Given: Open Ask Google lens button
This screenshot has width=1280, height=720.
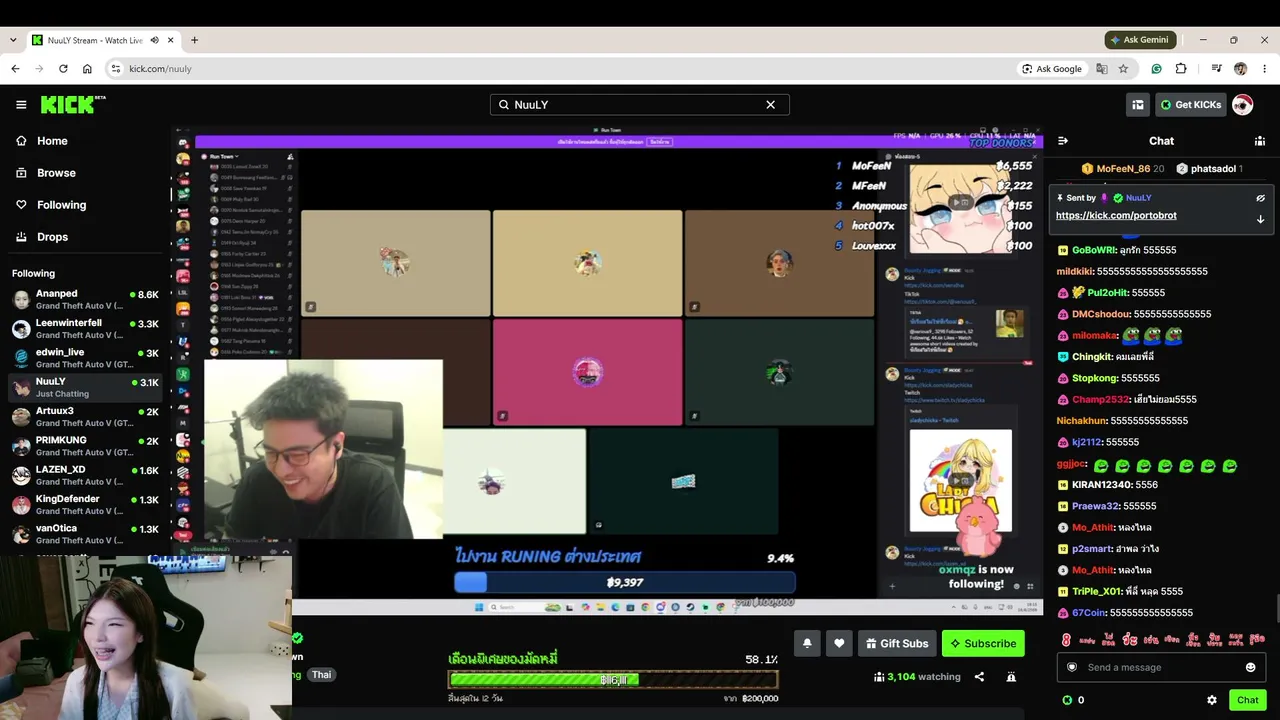Looking at the screenshot, I should 1052,69.
